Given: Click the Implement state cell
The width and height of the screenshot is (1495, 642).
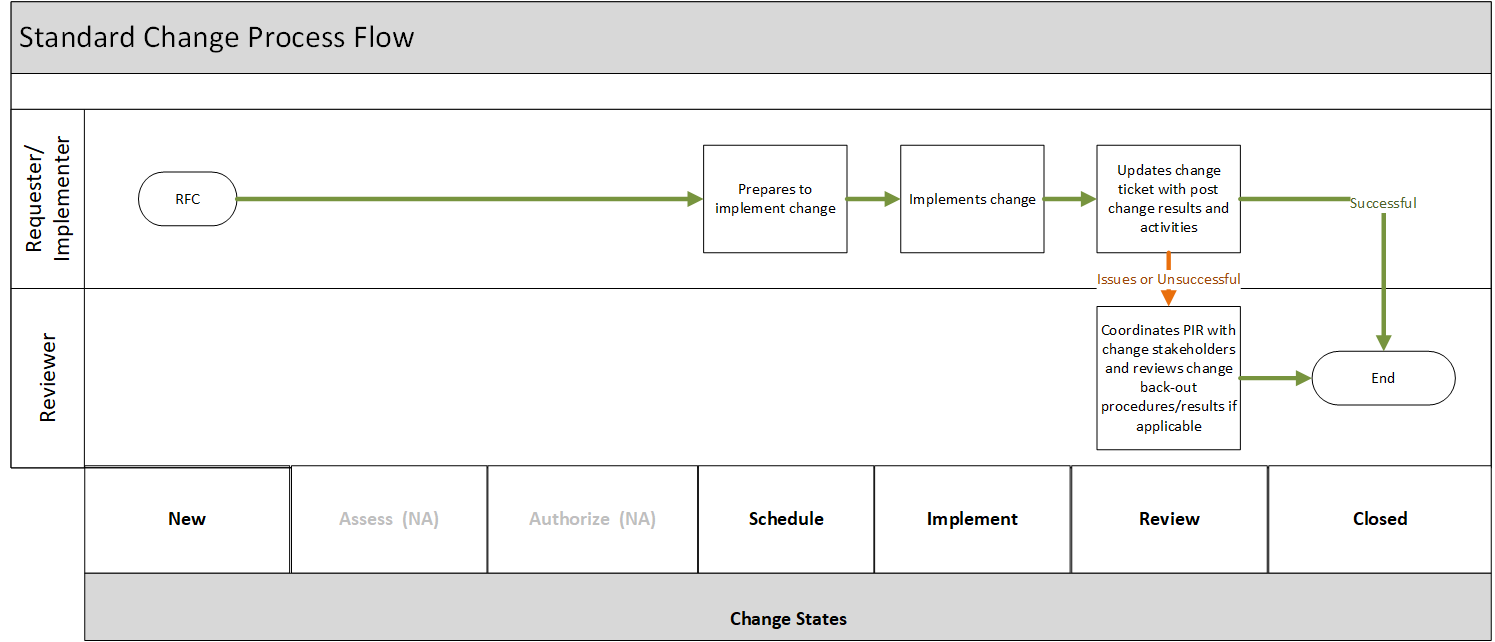Looking at the screenshot, I should click(x=972, y=519).
